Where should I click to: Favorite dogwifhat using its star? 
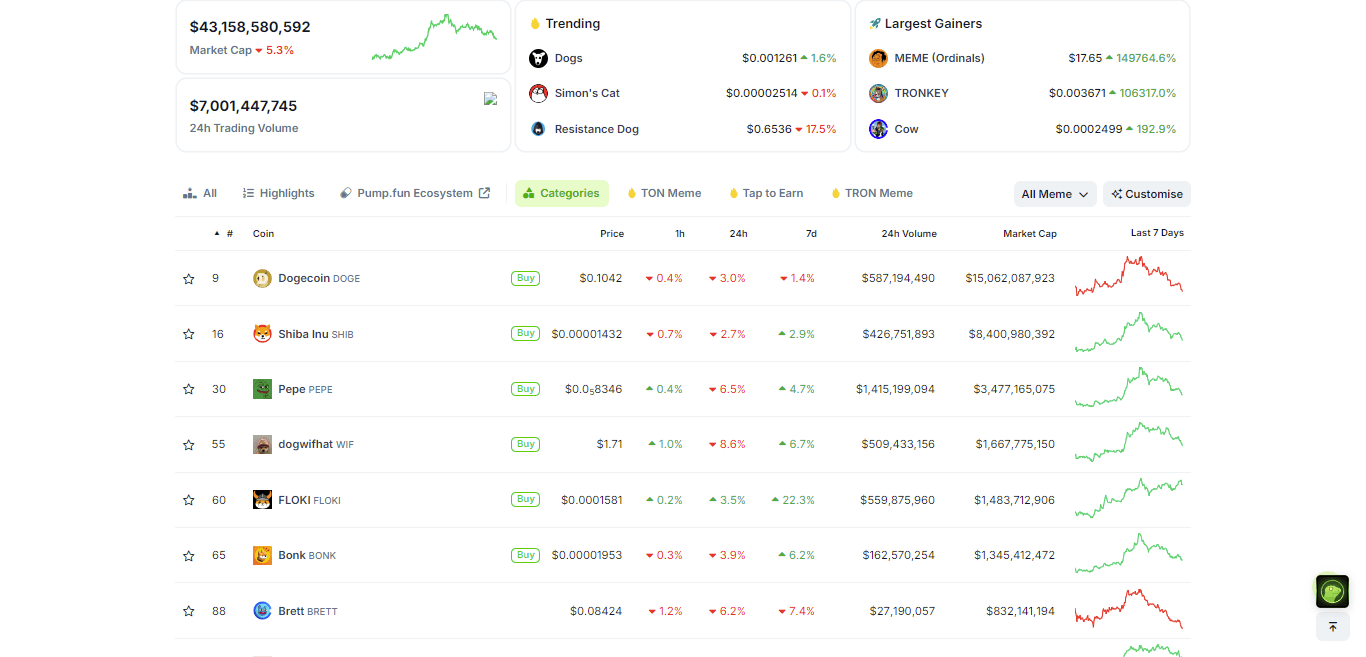pos(189,444)
